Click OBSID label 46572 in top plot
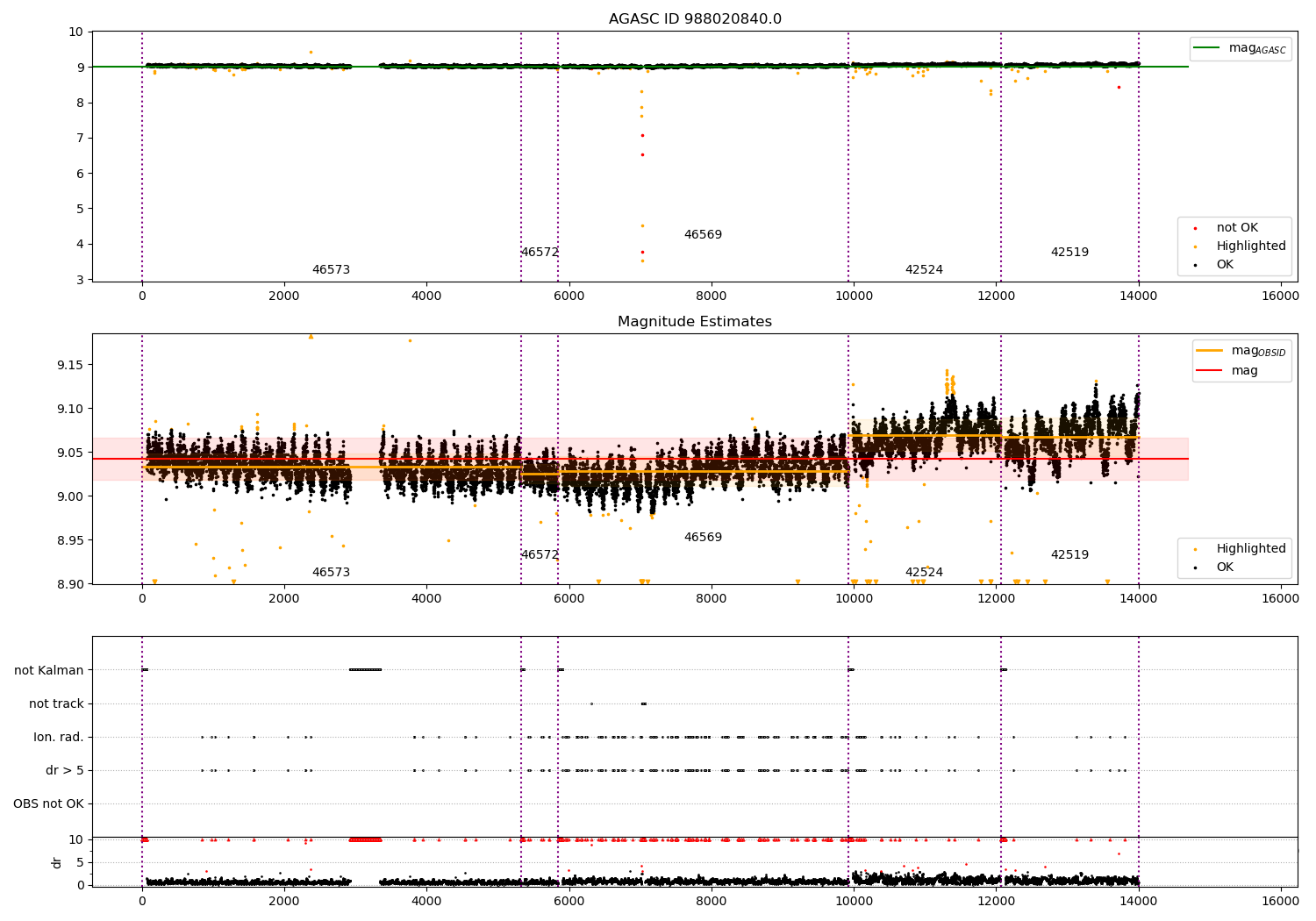 click(540, 253)
